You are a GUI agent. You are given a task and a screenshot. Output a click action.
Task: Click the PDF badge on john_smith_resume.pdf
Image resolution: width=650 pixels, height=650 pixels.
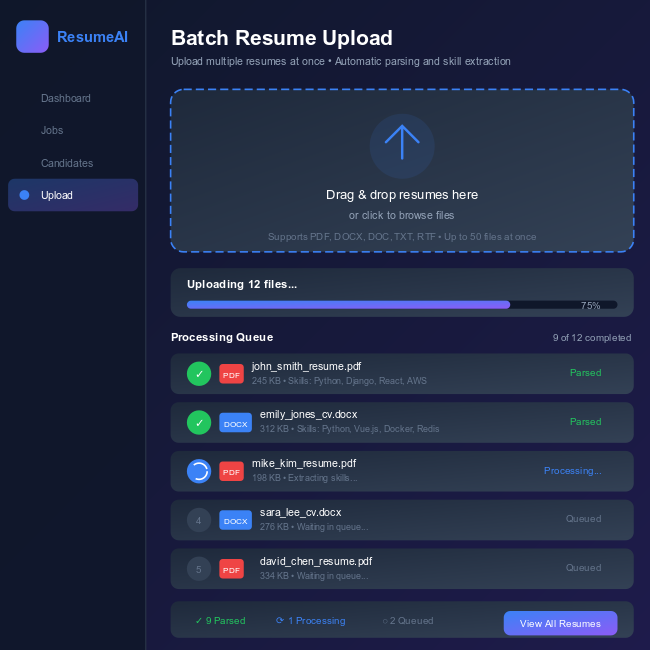pos(231,374)
